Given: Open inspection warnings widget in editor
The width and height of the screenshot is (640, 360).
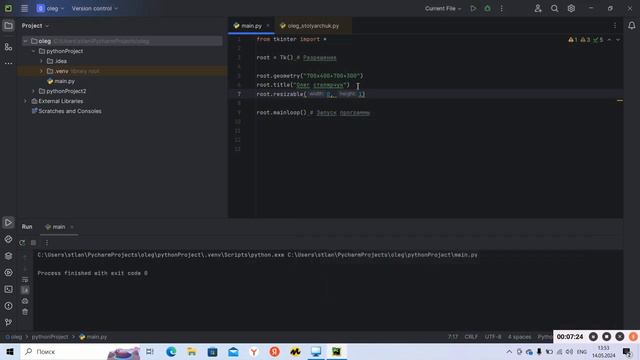Looking at the screenshot, I should click(x=586, y=40).
